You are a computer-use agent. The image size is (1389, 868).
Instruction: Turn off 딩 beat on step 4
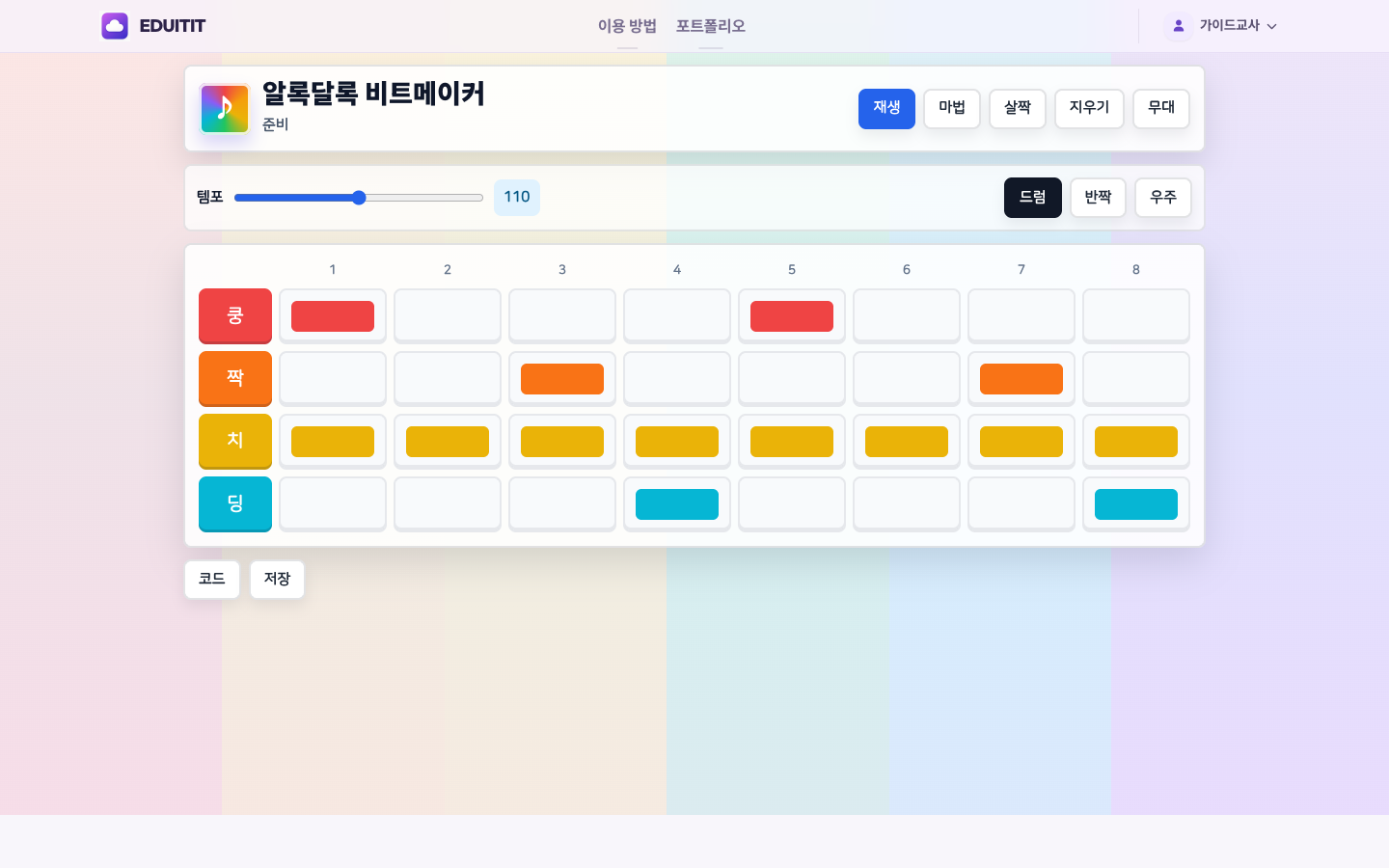click(x=677, y=504)
